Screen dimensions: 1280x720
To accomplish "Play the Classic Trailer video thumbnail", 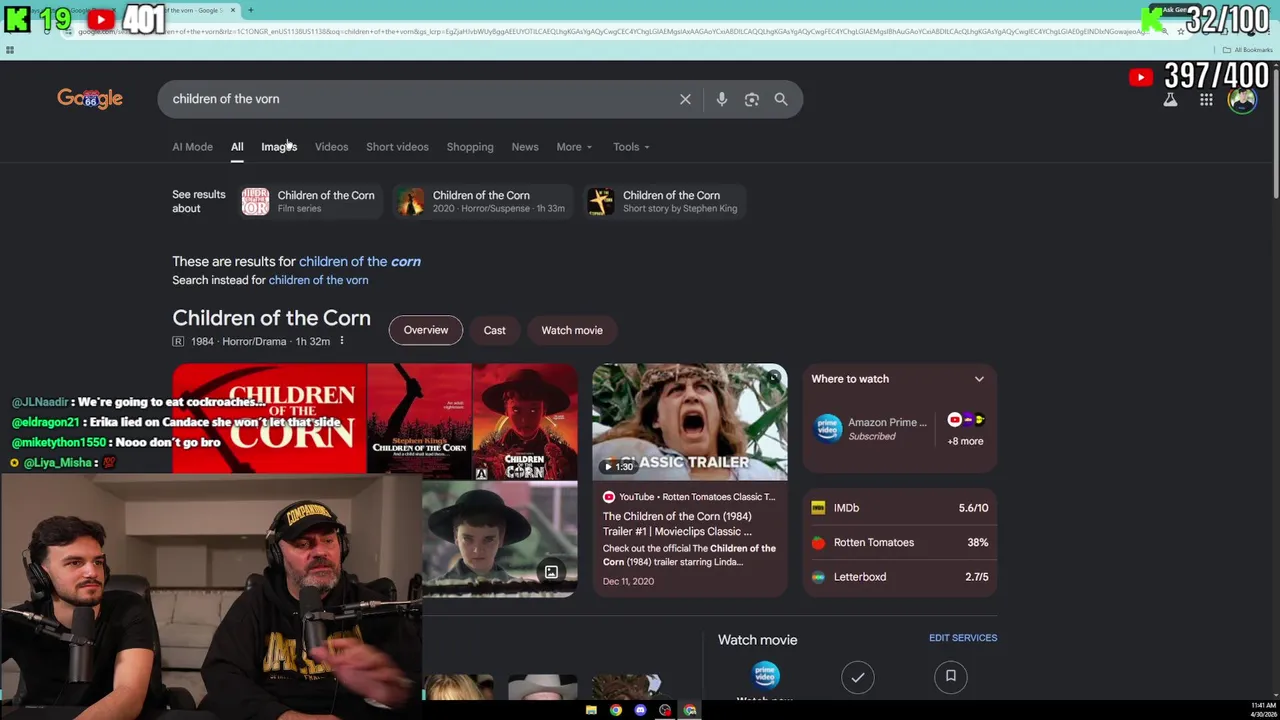I will (x=690, y=422).
